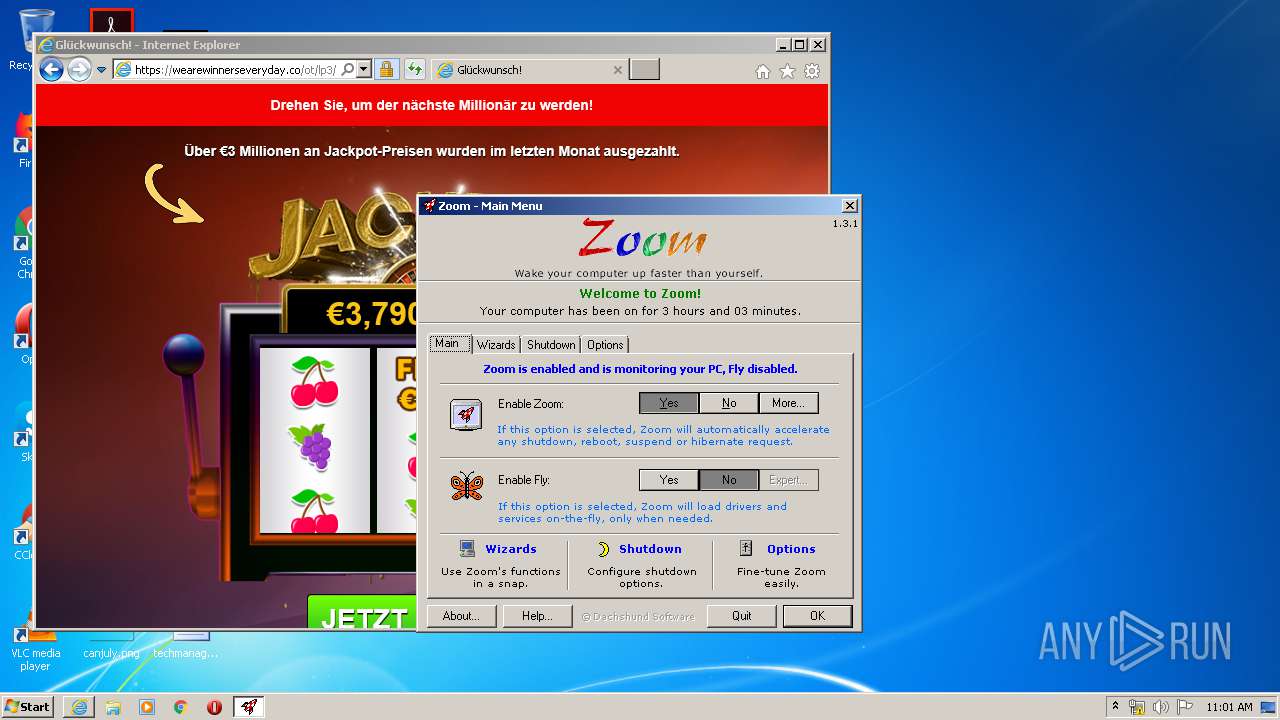Show hidden system tray icons
Image resolution: width=1280 pixels, height=720 pixels.
(x=1115, y=706)
